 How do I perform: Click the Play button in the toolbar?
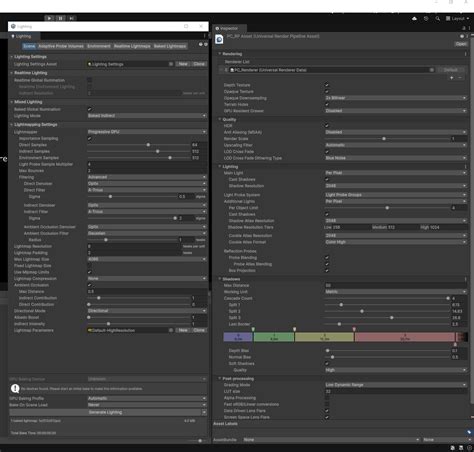[49, 18]
